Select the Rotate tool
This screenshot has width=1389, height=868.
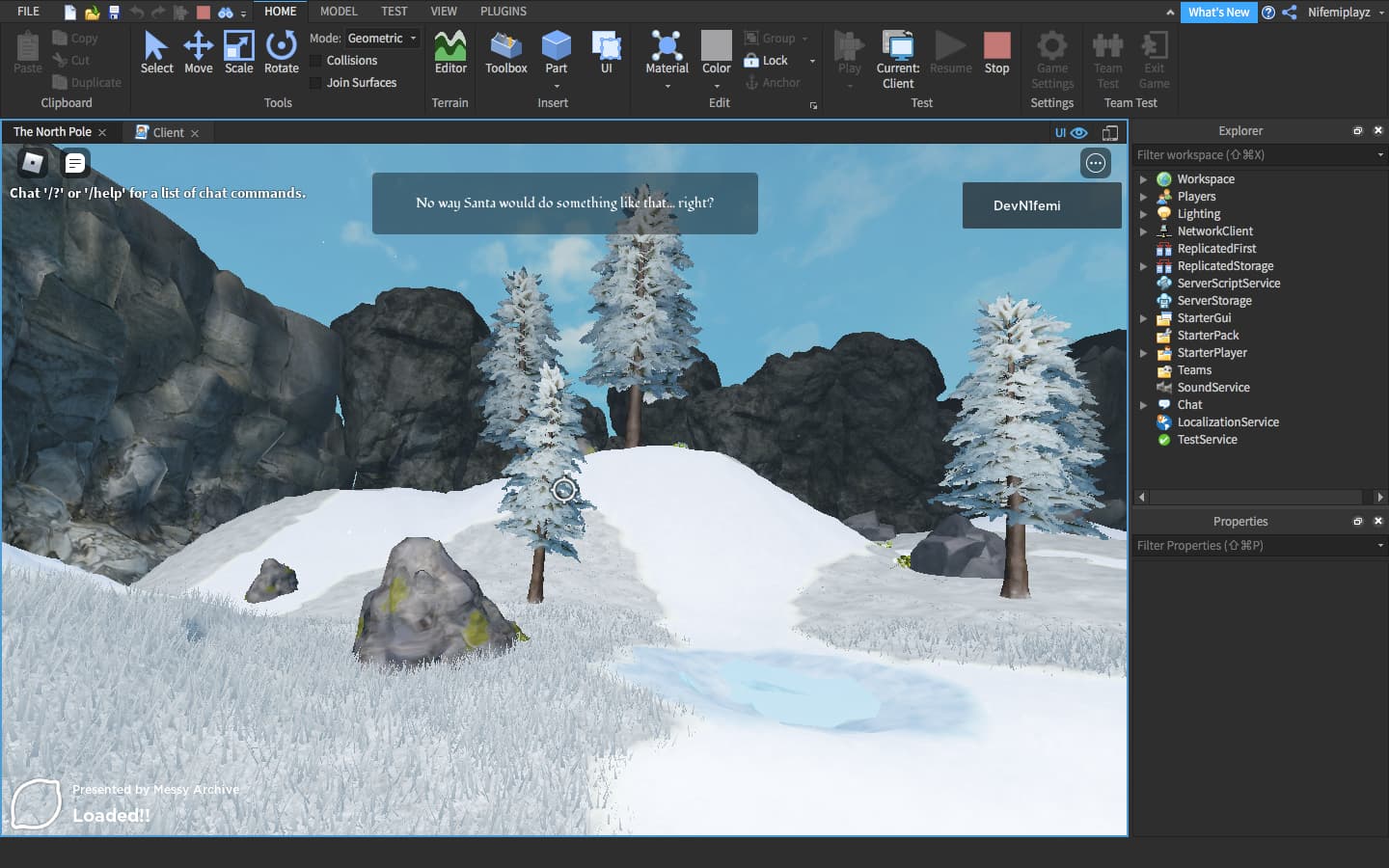[x=281, y=53]
